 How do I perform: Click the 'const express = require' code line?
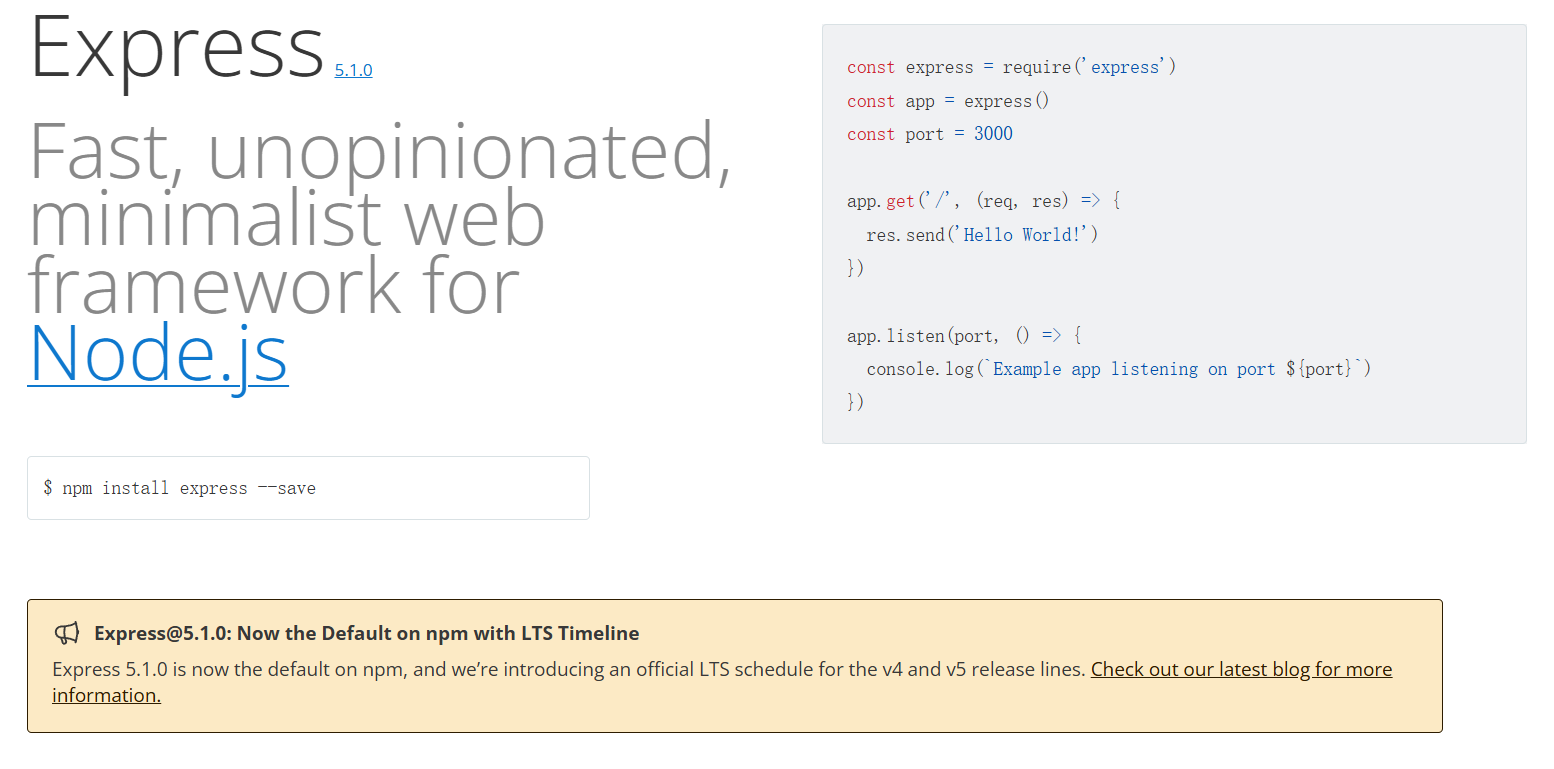tap(1012, 67)
